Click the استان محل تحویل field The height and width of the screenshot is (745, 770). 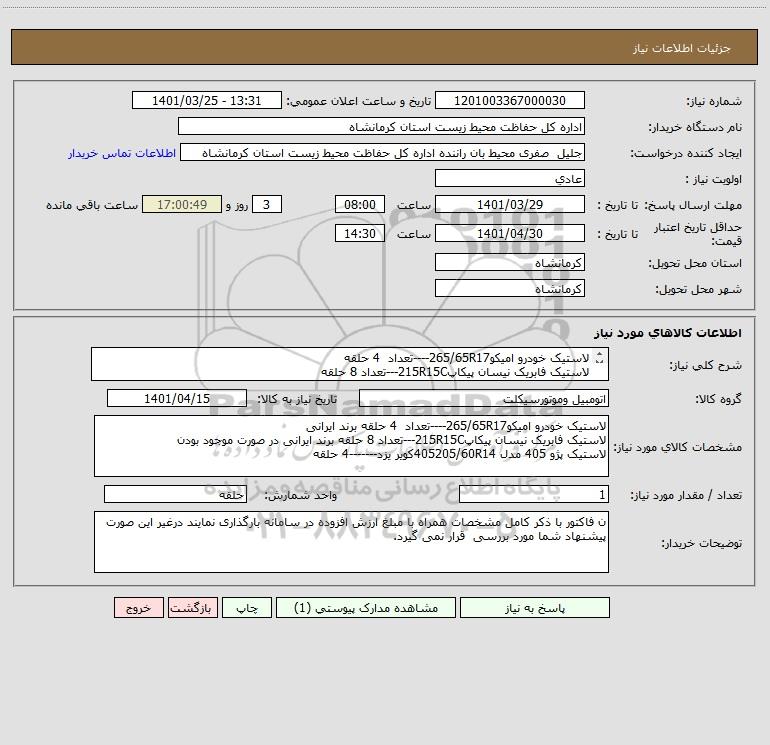pos(510,262)
